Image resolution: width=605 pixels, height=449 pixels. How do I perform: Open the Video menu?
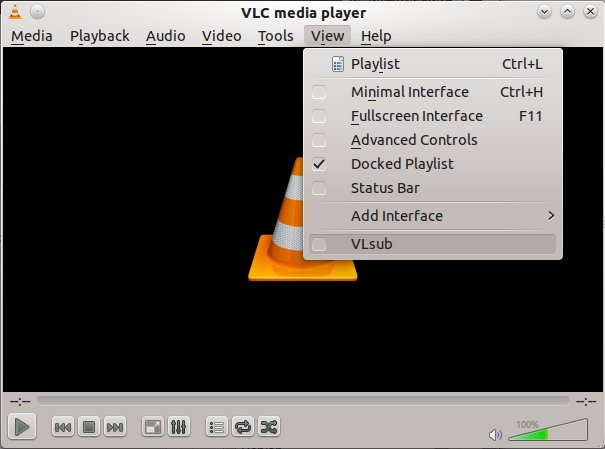click(x=222, y=36)
